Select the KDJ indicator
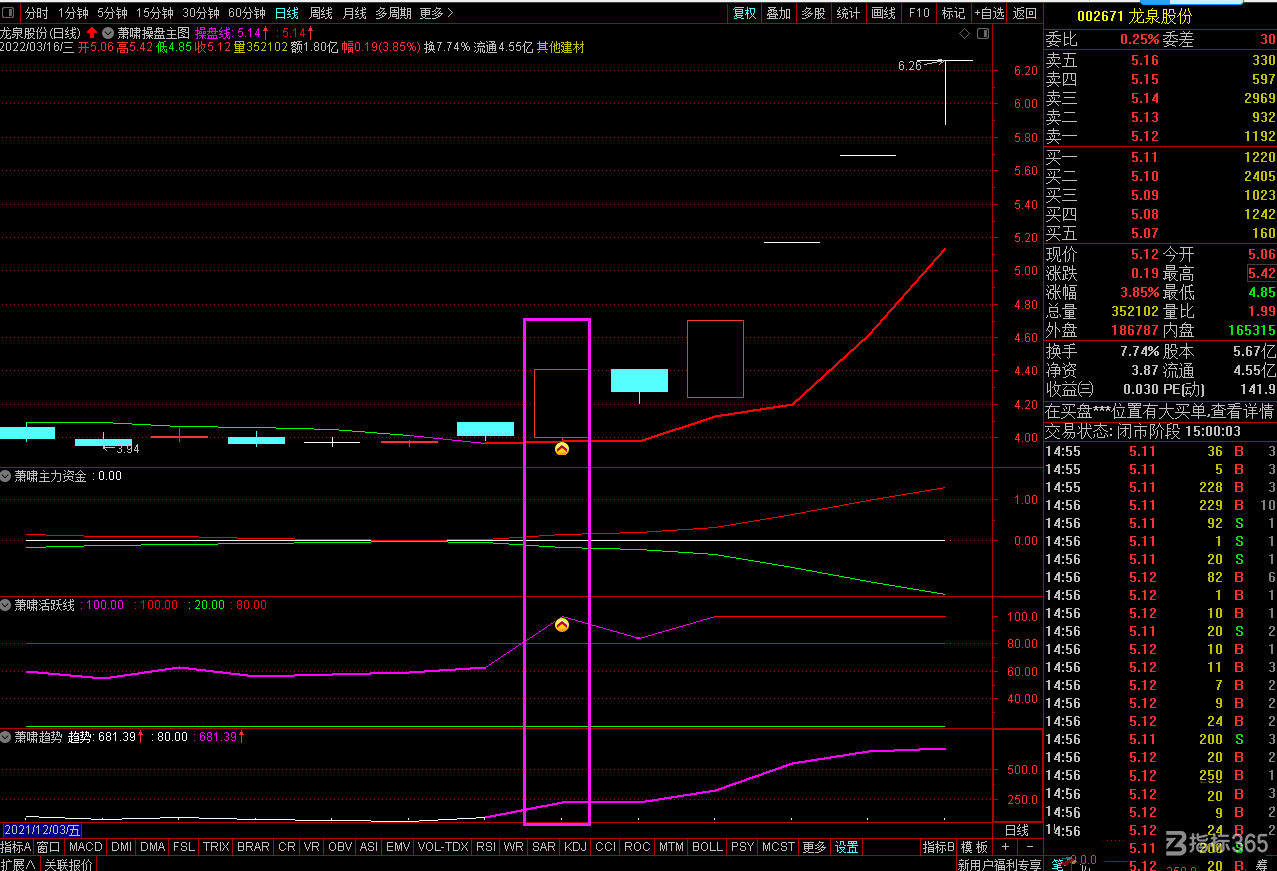 click(575, 847)
